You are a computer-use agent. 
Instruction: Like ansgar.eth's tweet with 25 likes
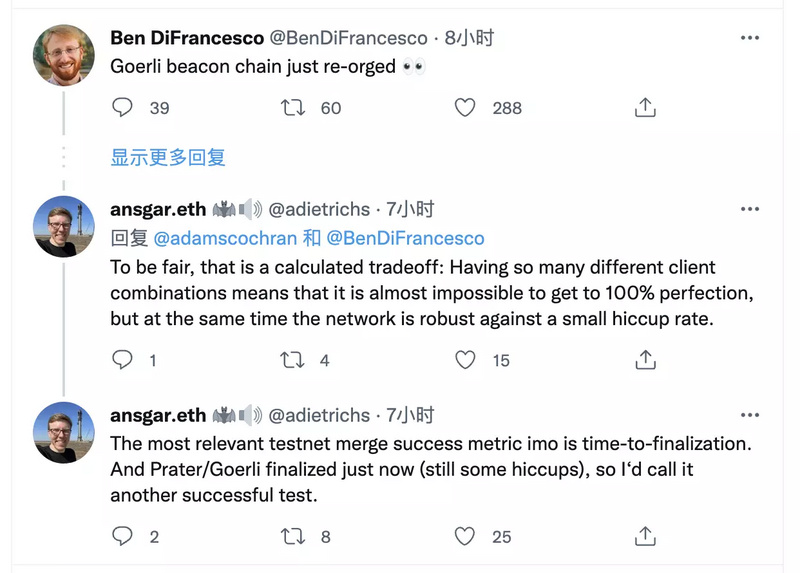click(x=465, y=537)
